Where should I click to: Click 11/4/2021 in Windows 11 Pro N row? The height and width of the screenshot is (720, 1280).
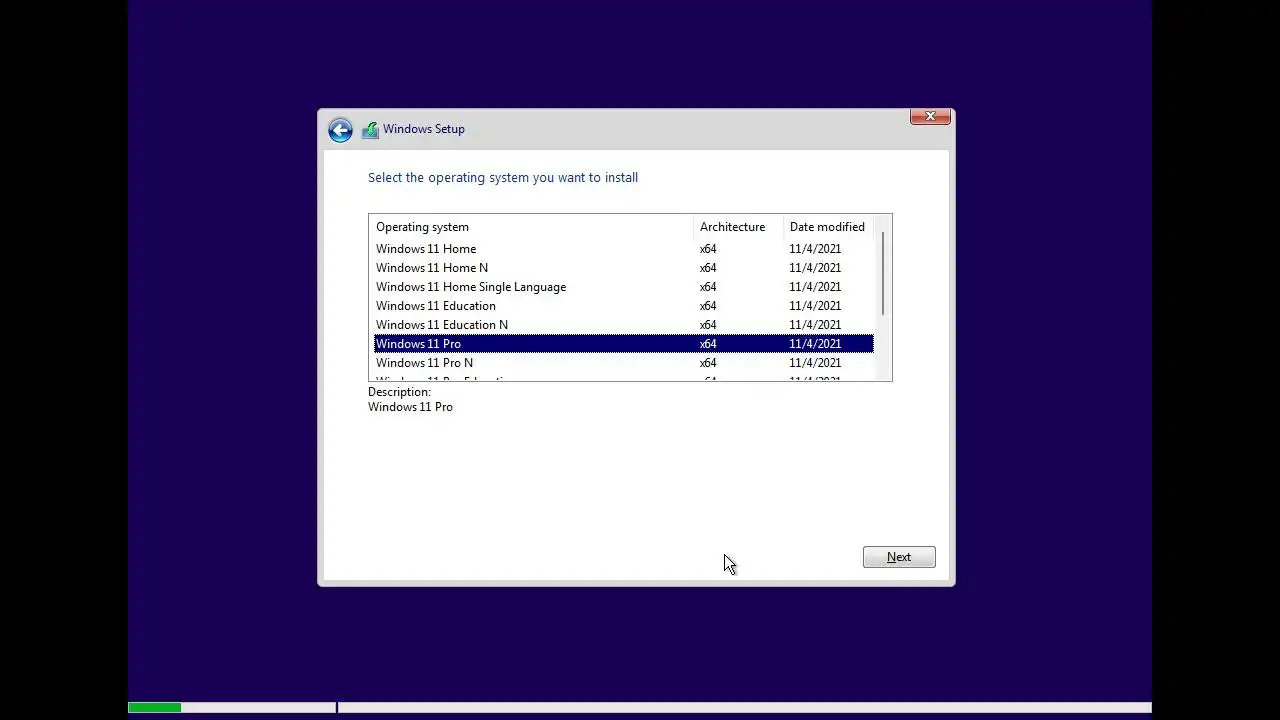click(x=815, y=363)
